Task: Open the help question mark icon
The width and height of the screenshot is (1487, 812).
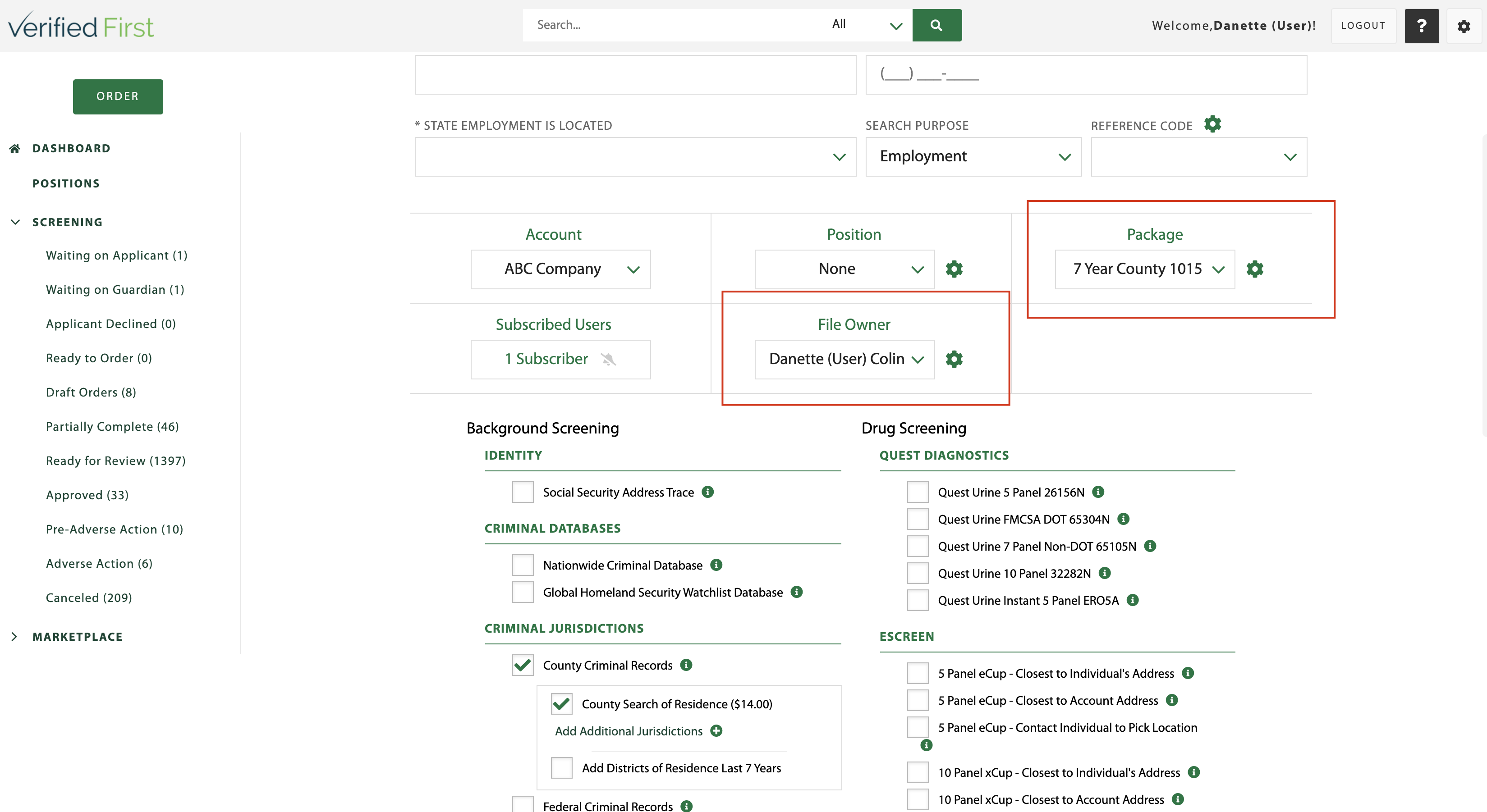Action: click(1421, 26)
